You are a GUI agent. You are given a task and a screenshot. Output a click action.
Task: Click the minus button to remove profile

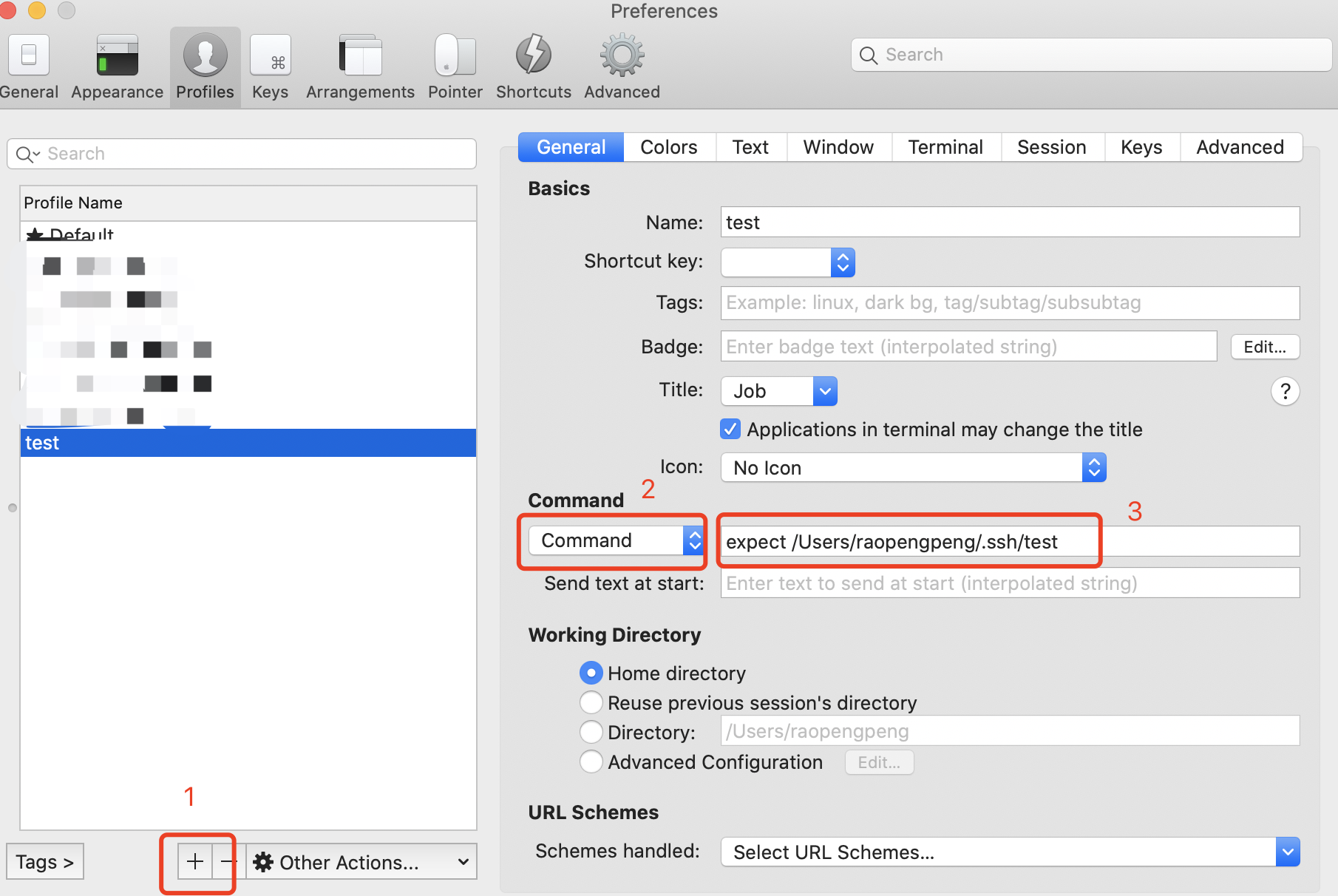point(228,861)
